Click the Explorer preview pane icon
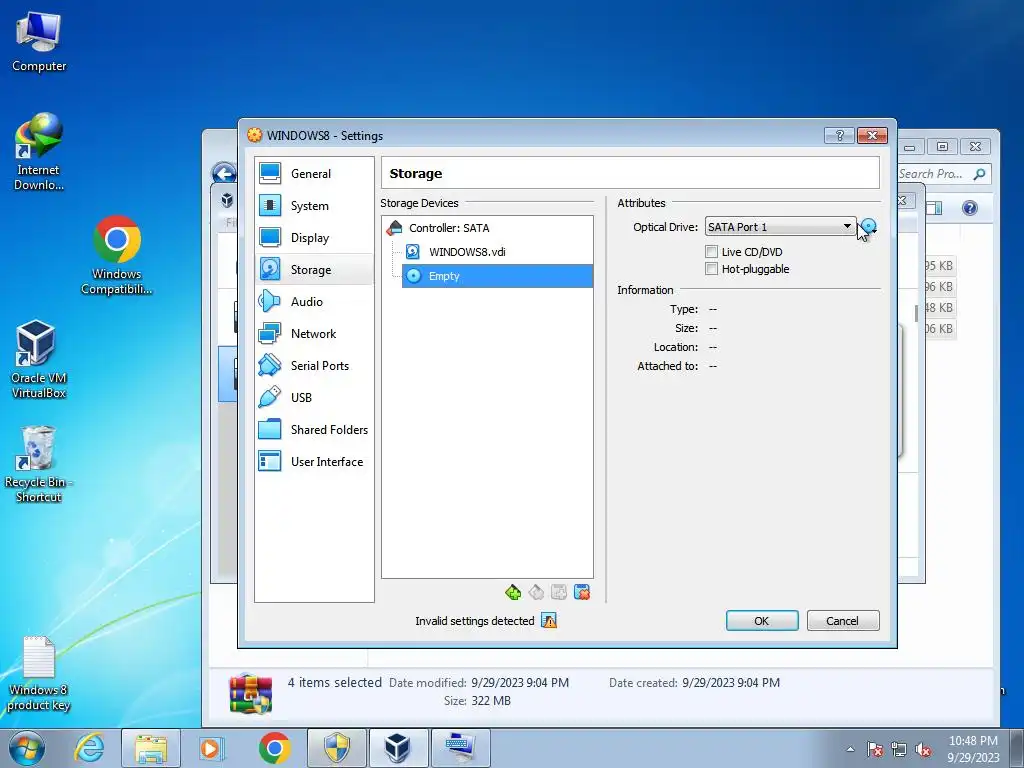 pyautogui.click(x=935, y=208)
